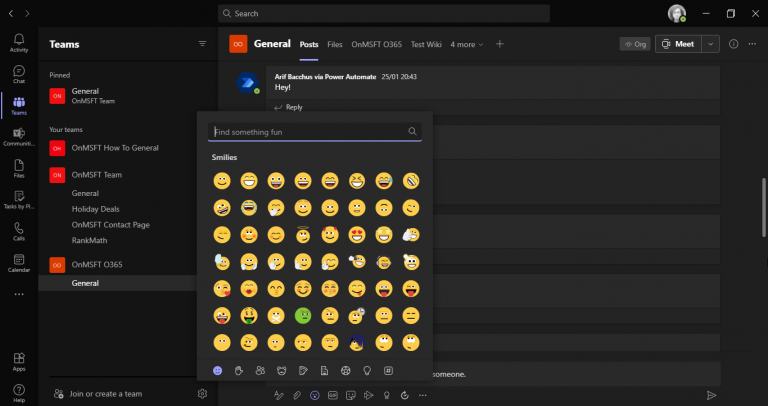Open Calendar in the left sidebar
Screen dimensions: 768x406
(x=19, y=263)
